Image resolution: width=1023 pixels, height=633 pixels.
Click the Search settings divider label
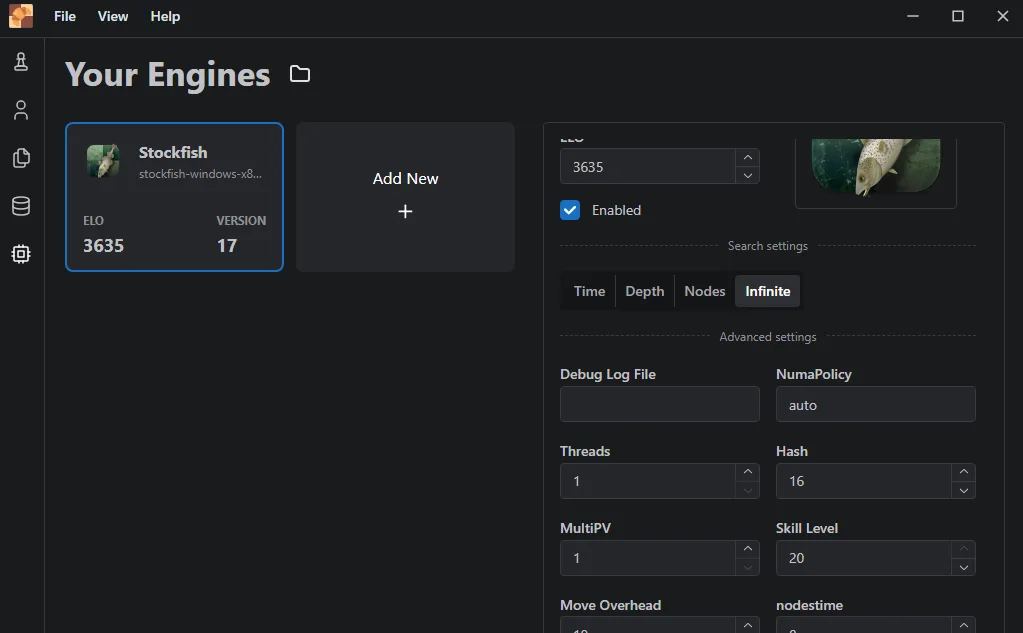pyautogui.click(x=768, y=246)
